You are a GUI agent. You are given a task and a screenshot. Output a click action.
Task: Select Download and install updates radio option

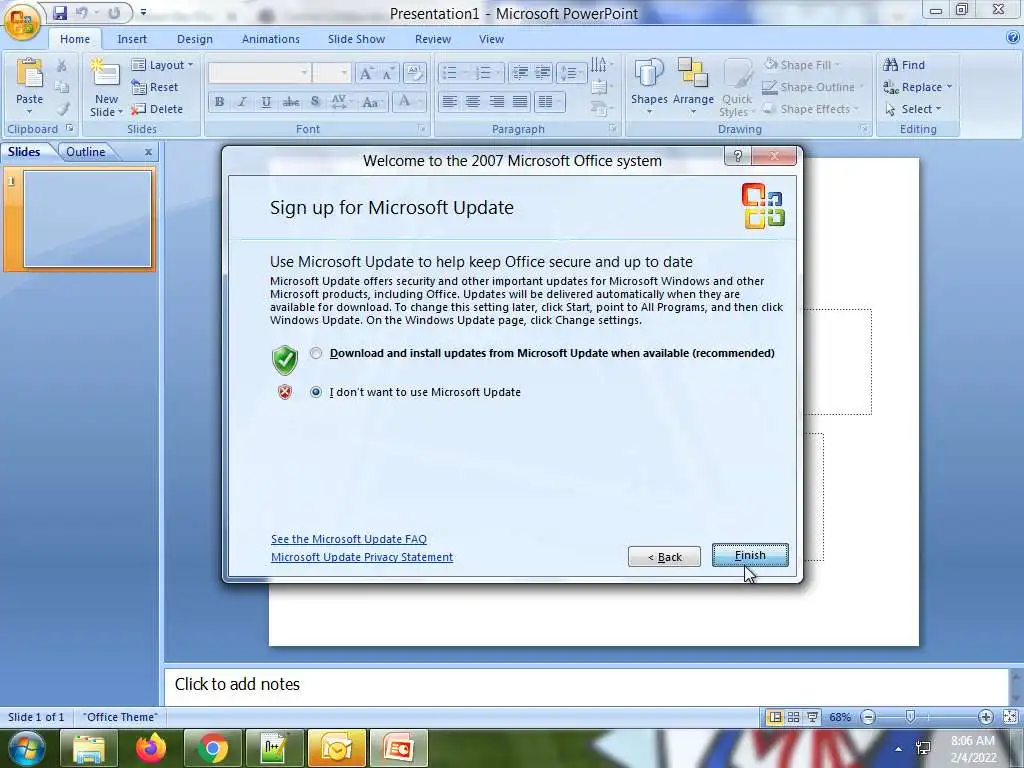pos(316,353)
